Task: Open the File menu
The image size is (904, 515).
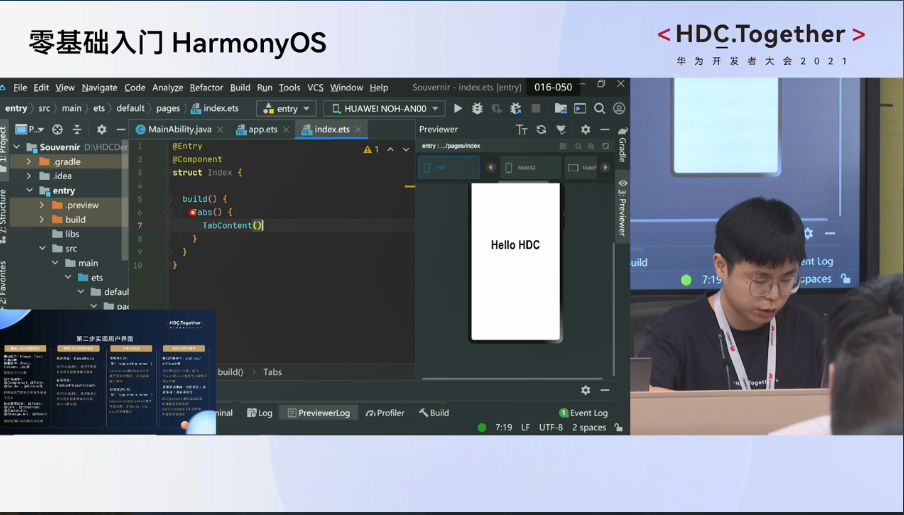Action: tap(20, 88)
